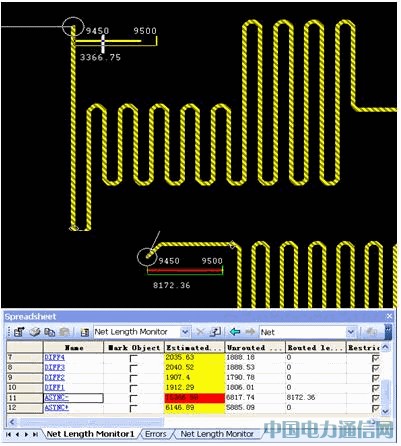Expand the Net combo box
This screenshot has height=446, width=401.
(350, 332)
